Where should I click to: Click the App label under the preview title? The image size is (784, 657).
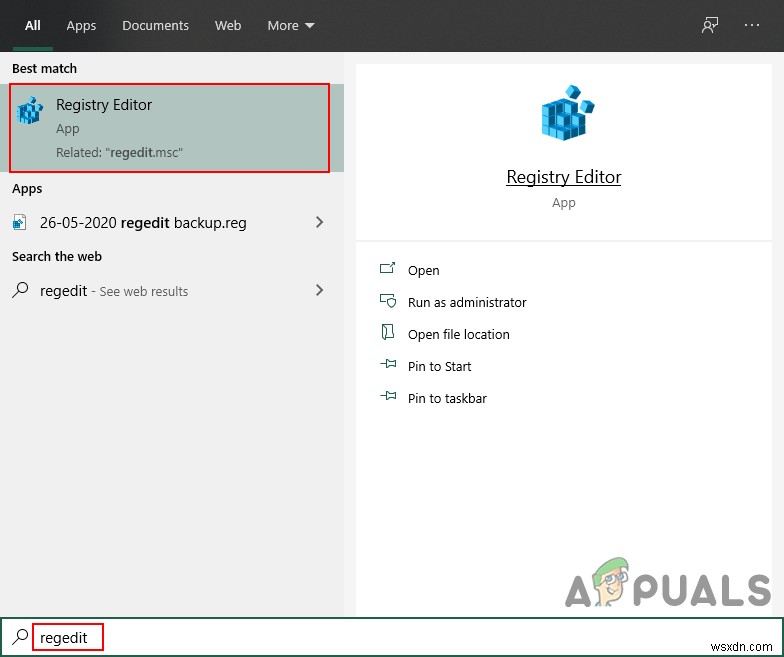(564, 202)
